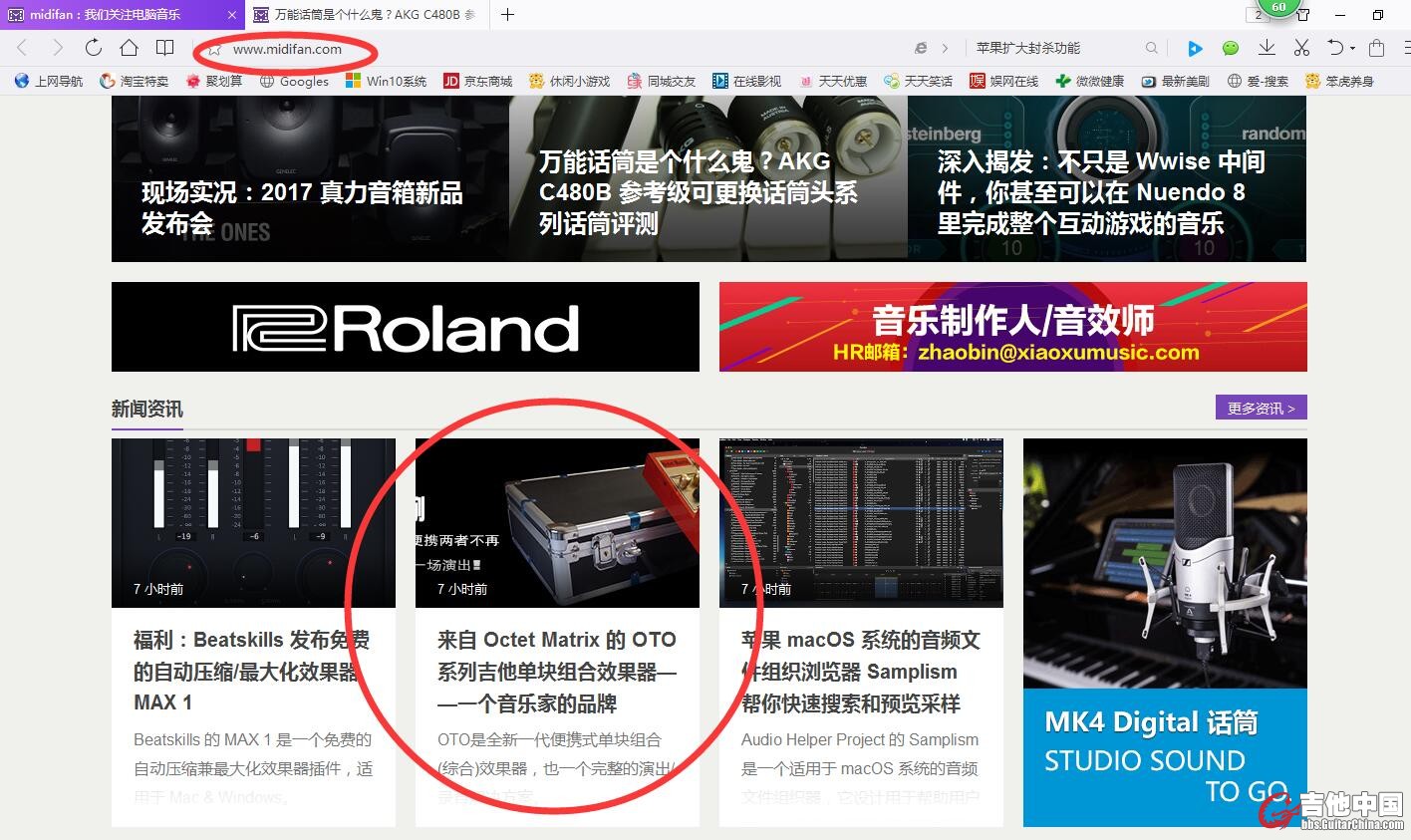Viewport: 1411px width, 840px height.
Task: Open the 同城交友 bookmark
Action: (x=661, y=81)
